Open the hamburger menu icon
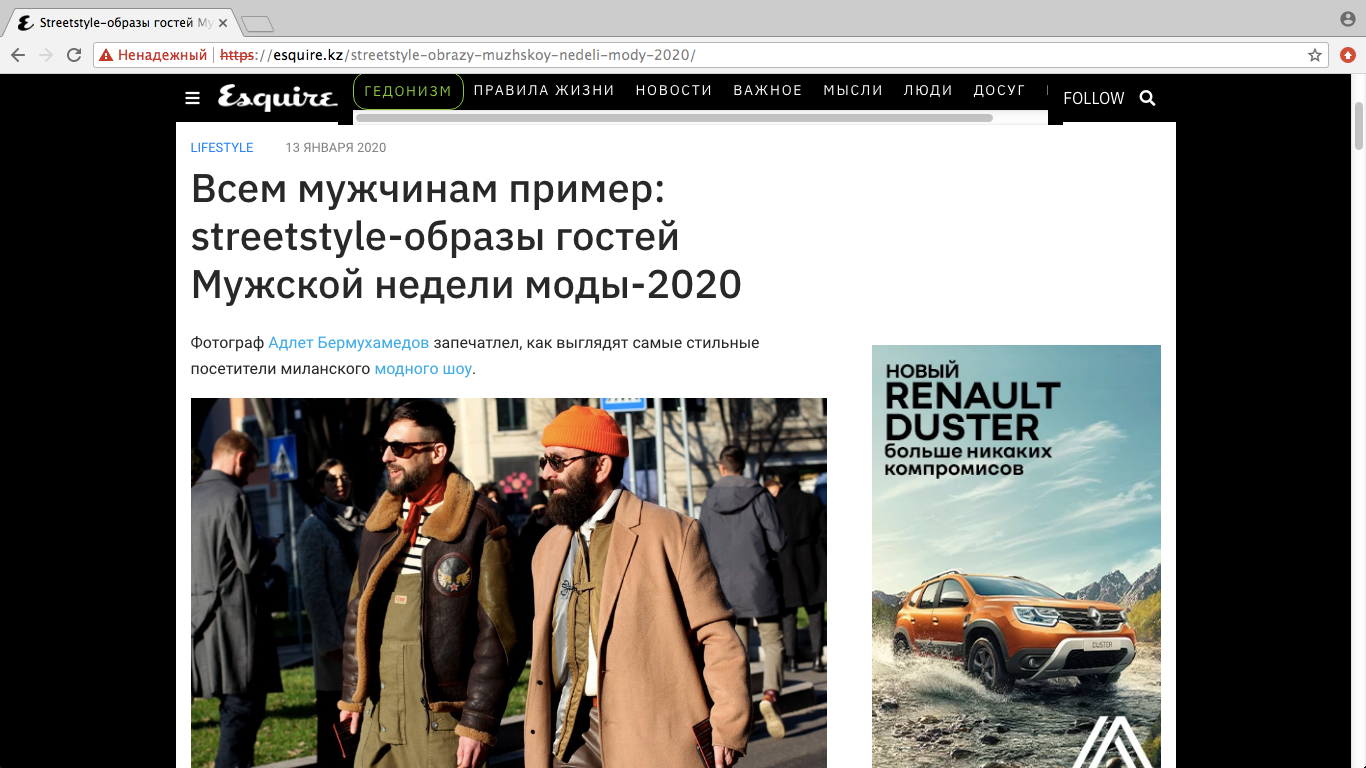This screenshot has height=768, width=1366. pyautogui.click(x=193, y=98)
